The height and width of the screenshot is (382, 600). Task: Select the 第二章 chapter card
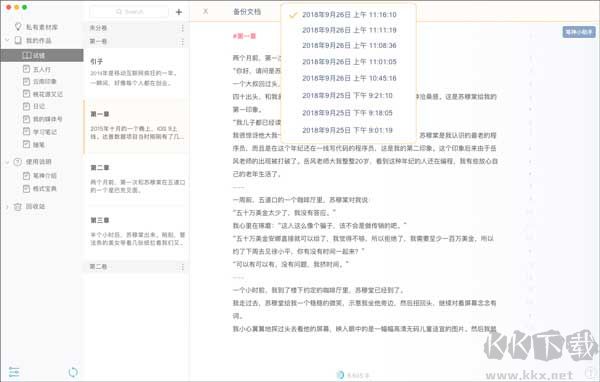click(x=137, y=179)
